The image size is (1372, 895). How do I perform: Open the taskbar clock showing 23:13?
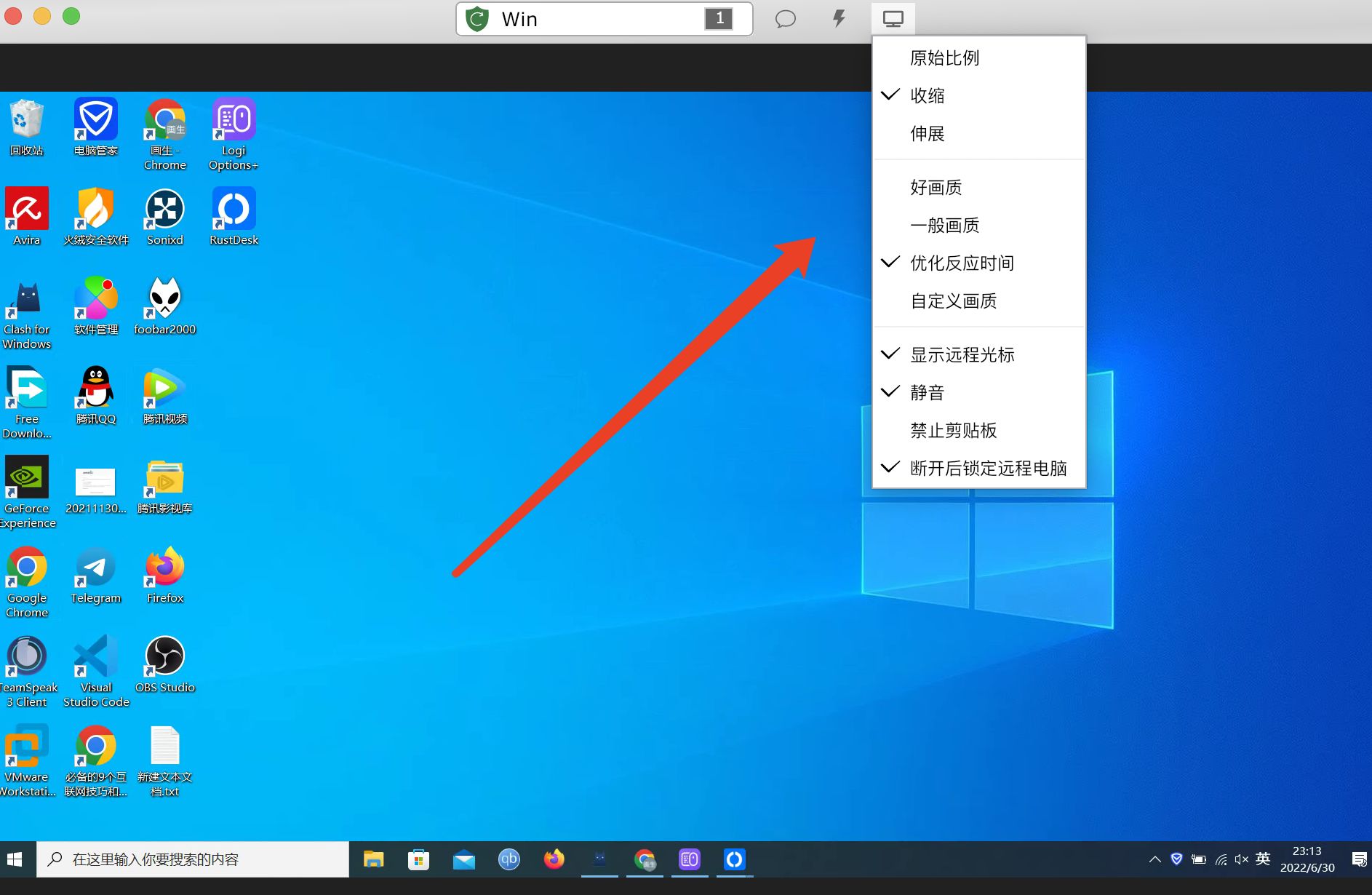(x=1307, y=859)
